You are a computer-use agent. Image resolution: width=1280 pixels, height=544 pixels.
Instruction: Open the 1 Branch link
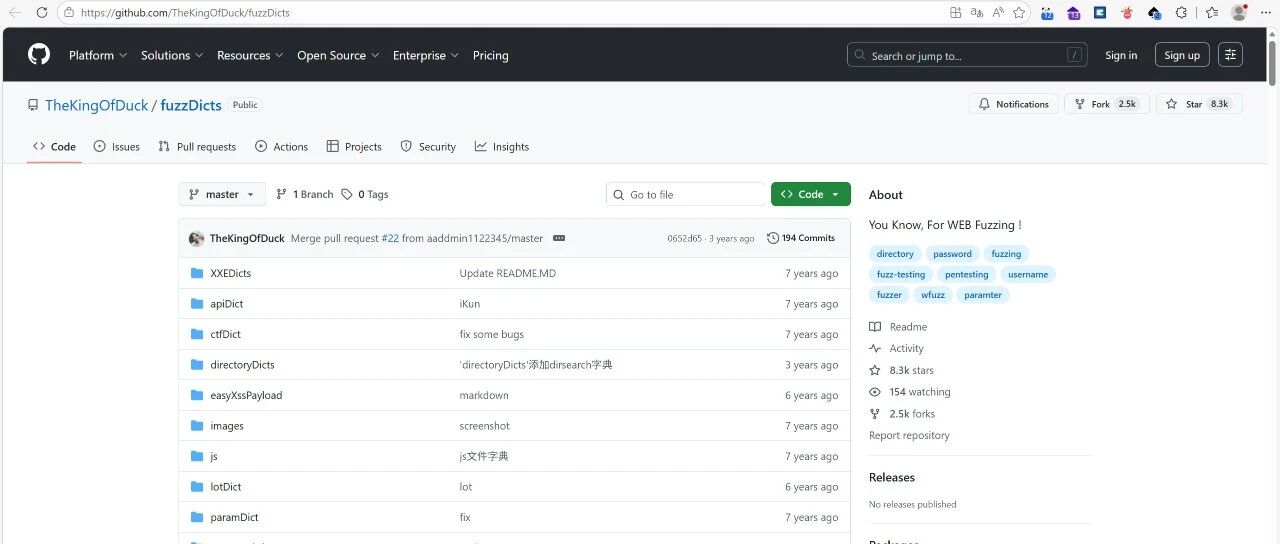[x=305, y=194]
